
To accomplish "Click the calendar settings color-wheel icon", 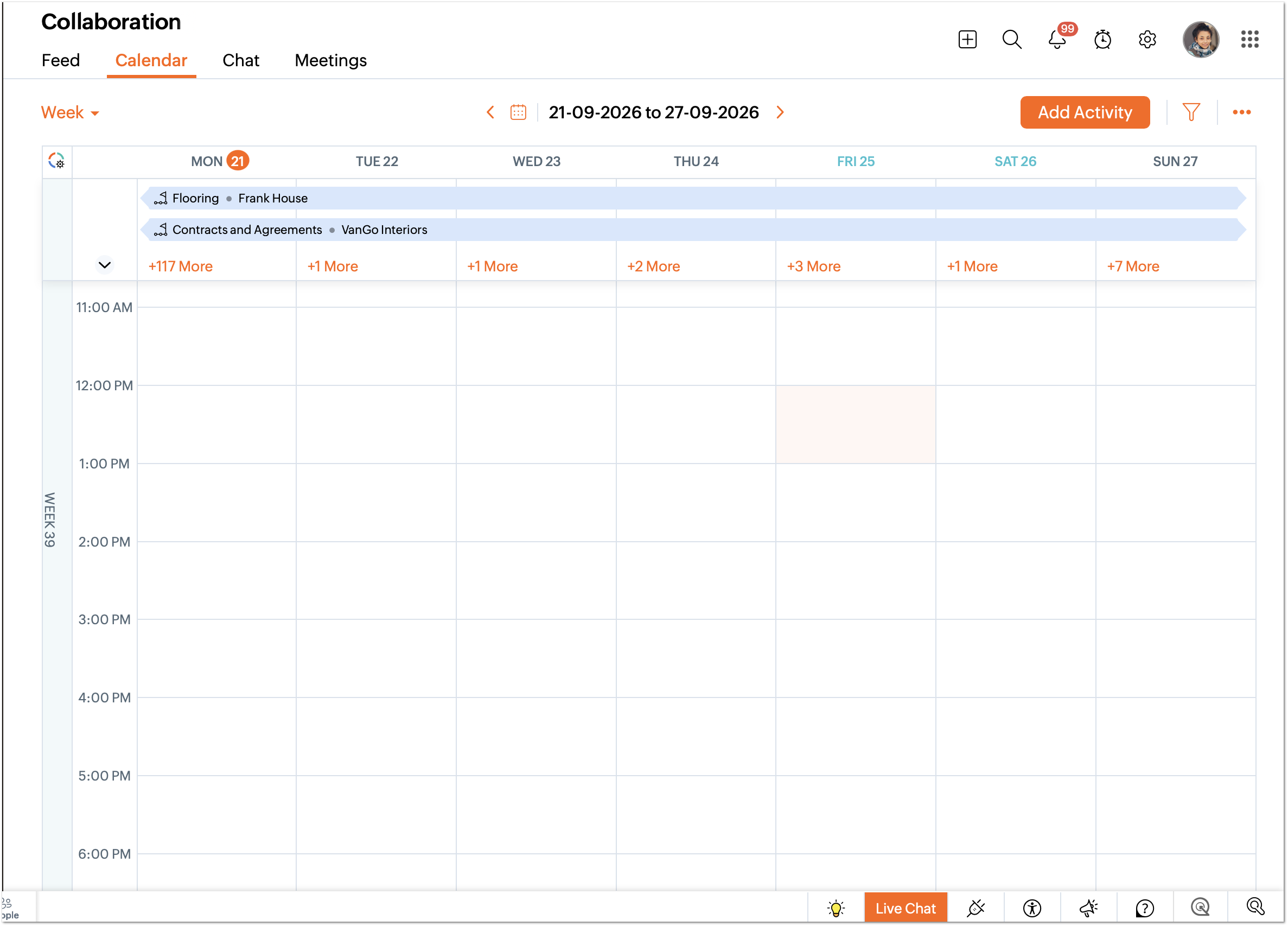I will tap(57, 161).
